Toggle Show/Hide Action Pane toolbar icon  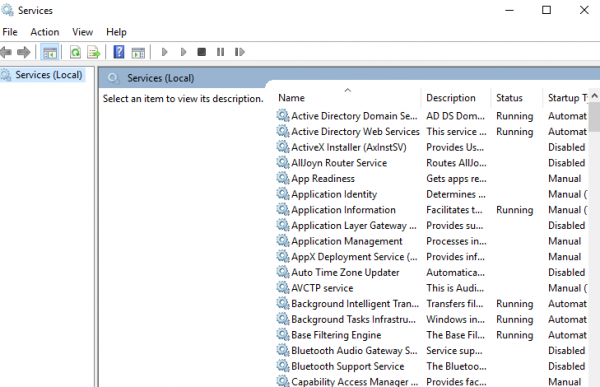click(138, 52)
